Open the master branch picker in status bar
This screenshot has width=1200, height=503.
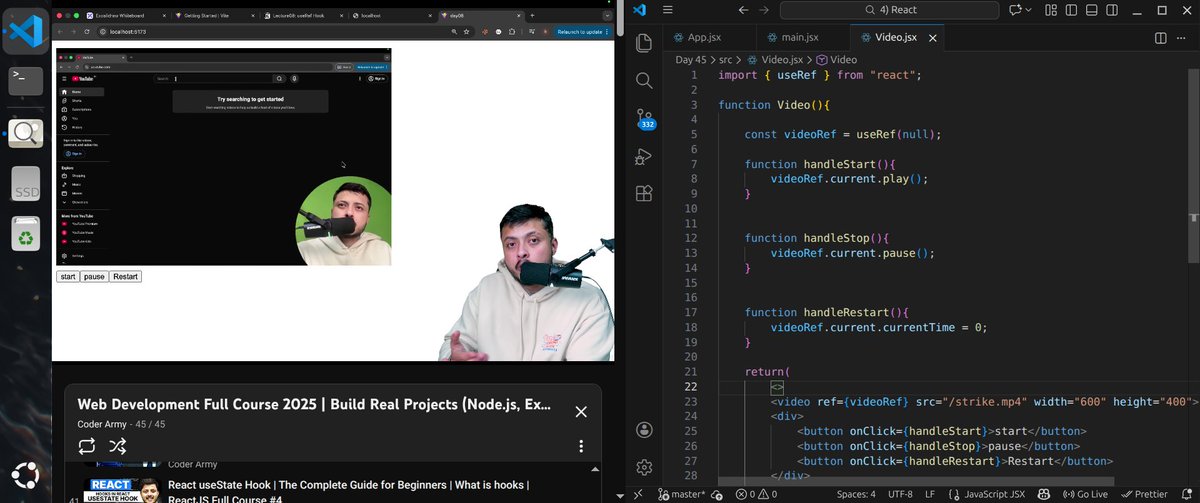(x=682, y=494)
